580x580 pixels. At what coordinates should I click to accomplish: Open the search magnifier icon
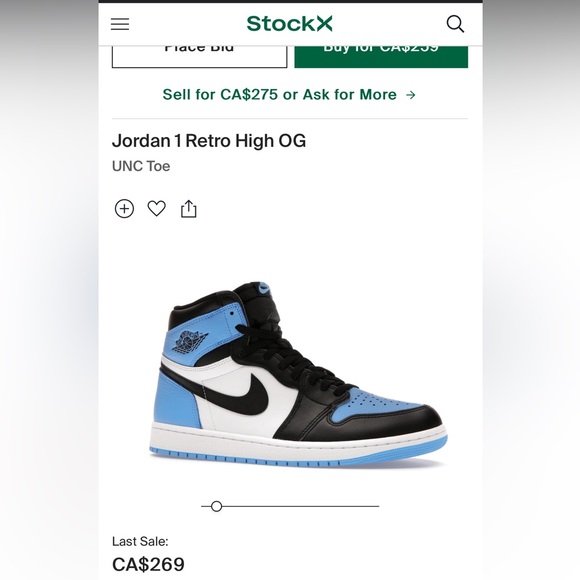455,24
